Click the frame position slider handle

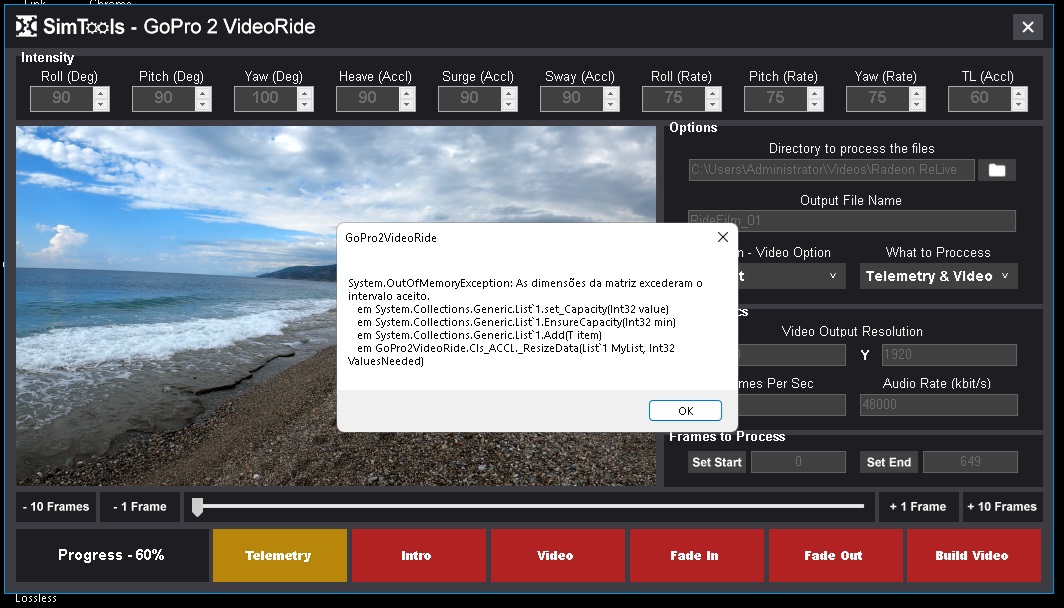coord(198,507)
